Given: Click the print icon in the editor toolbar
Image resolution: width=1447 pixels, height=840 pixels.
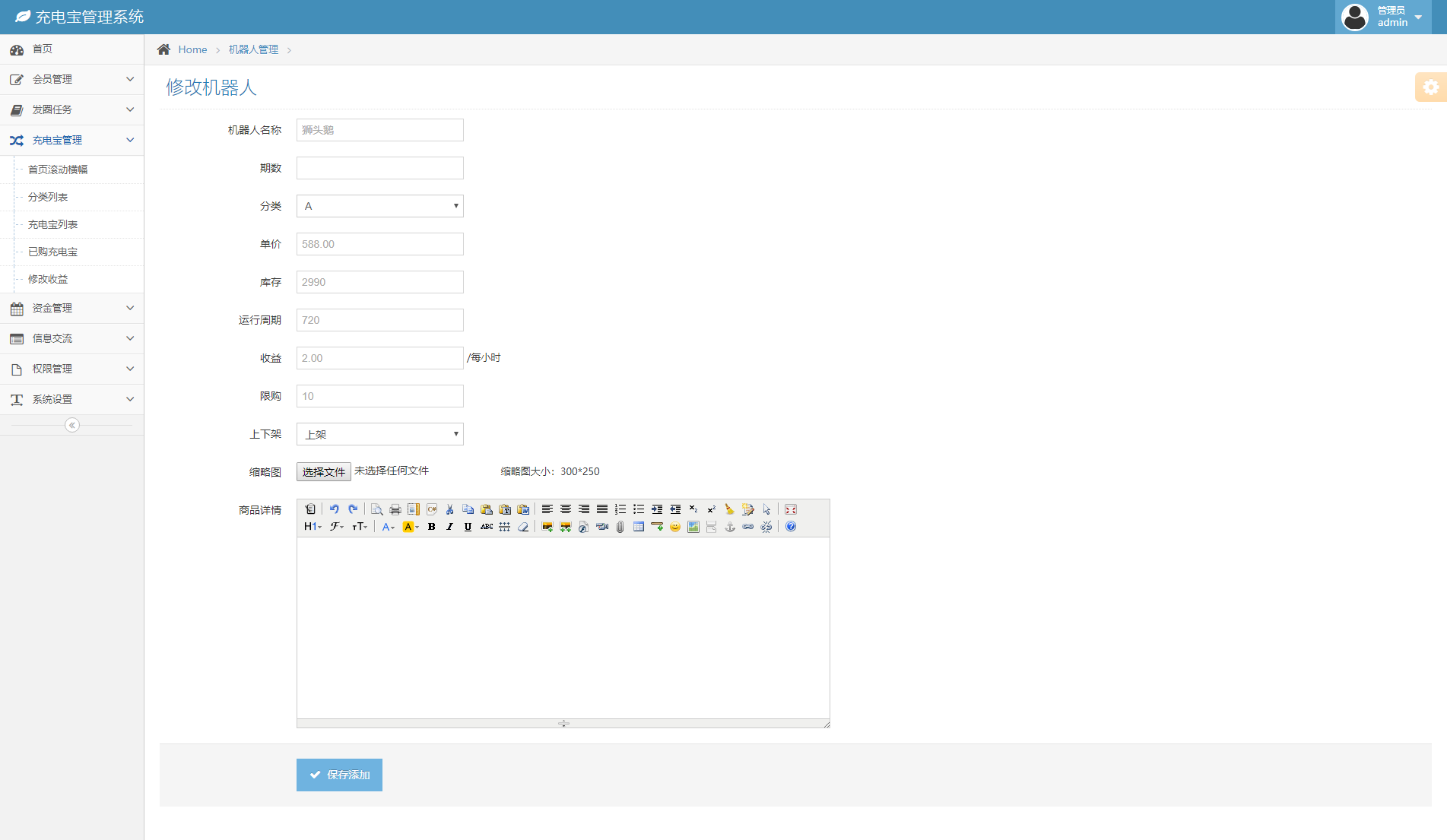Looking at the screenshot, I should point(395,509).
